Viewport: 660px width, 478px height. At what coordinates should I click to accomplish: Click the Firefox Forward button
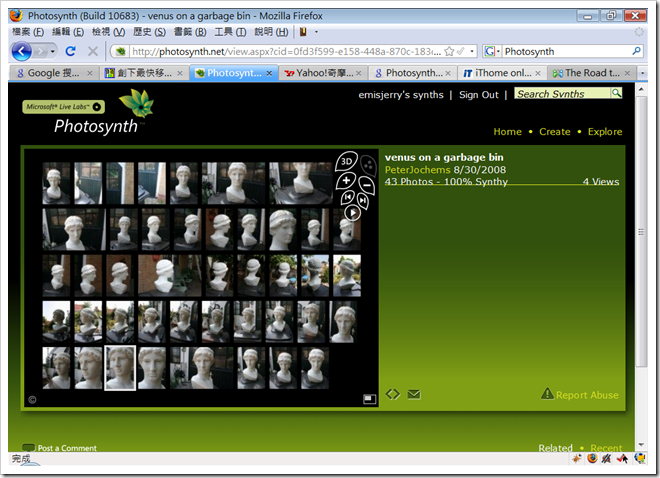coord(40,52)
